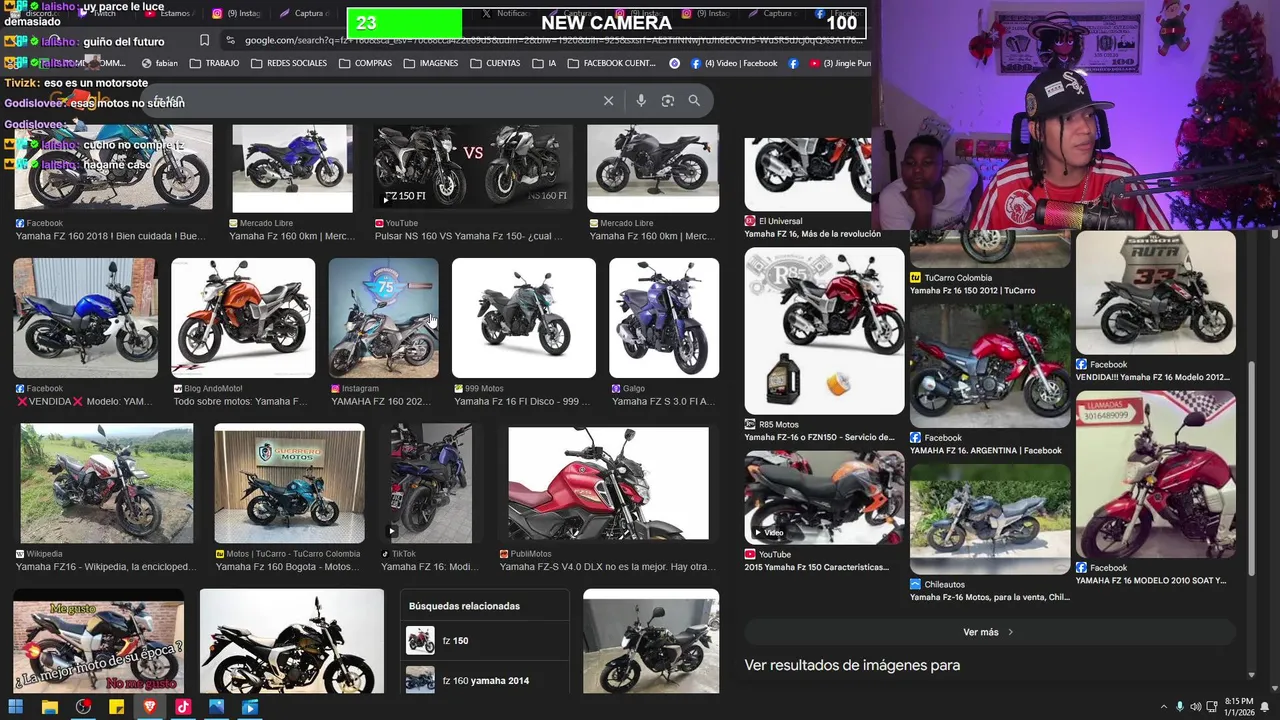Click Yamaha Fz 16 150 2012 | TuCarro caption

coord(973,291)
